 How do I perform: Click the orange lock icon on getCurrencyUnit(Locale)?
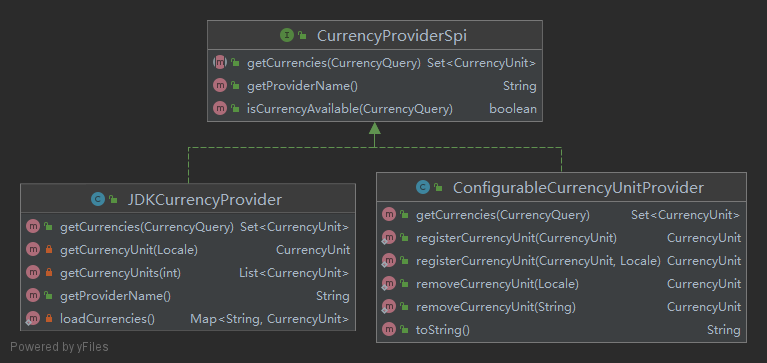click(48, 250)
